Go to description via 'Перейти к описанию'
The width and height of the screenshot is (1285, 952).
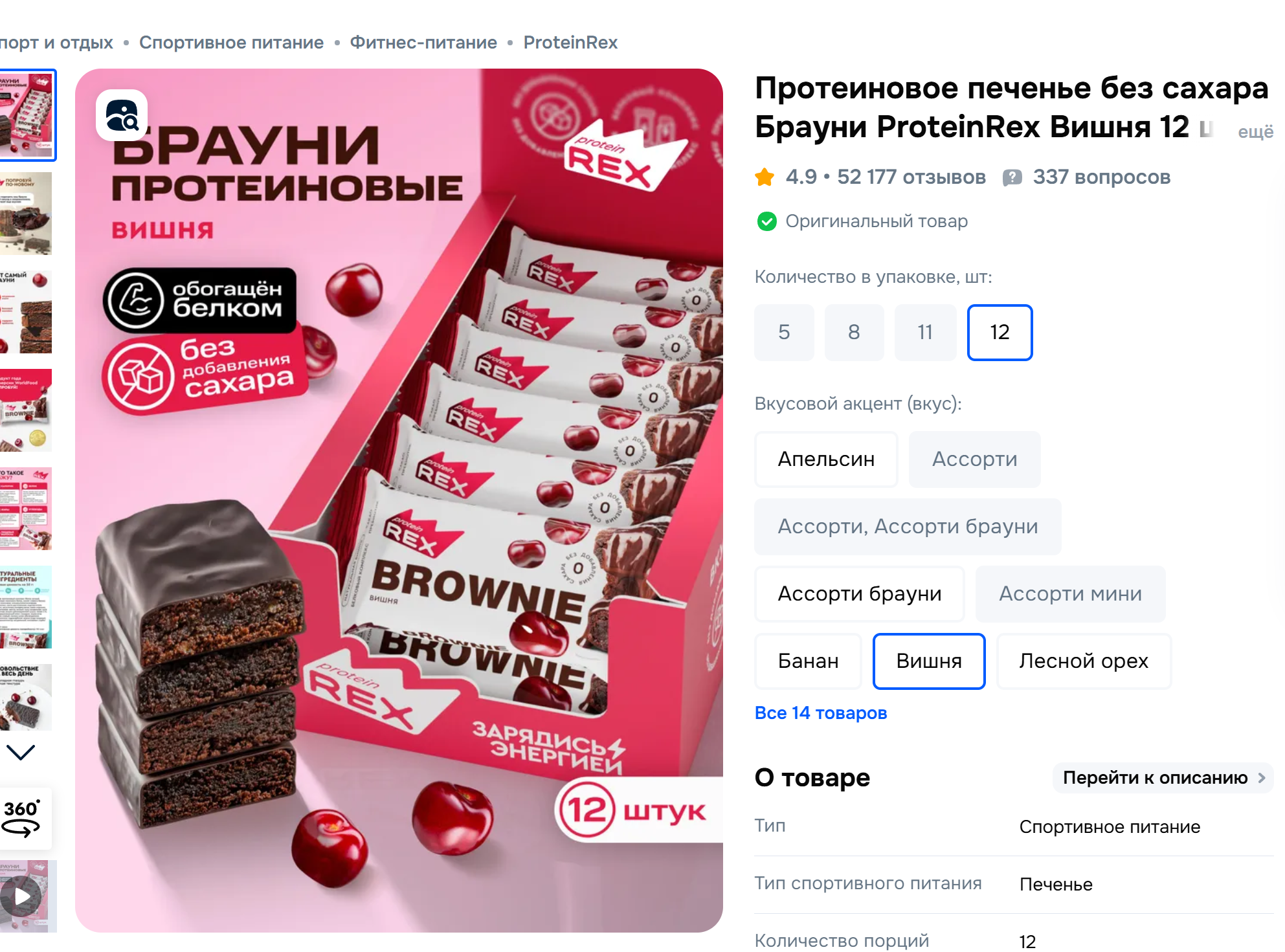point(1163,777)
